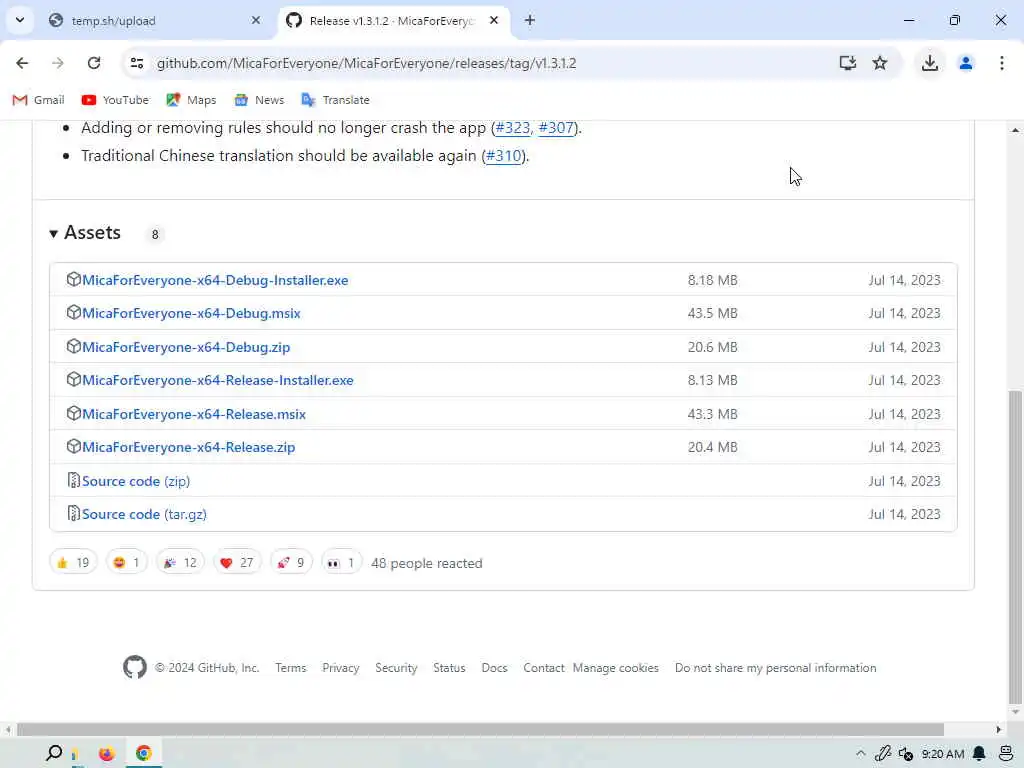Close the temp.sh/upload tab

256,20
